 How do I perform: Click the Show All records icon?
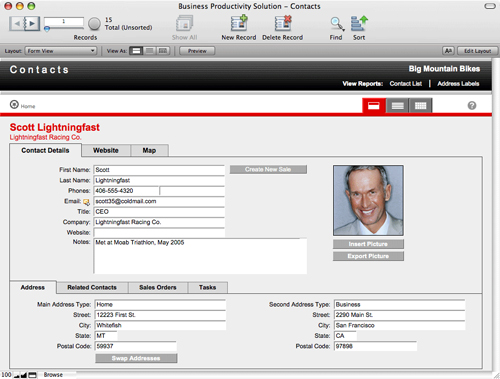click(x=185, y=23)
